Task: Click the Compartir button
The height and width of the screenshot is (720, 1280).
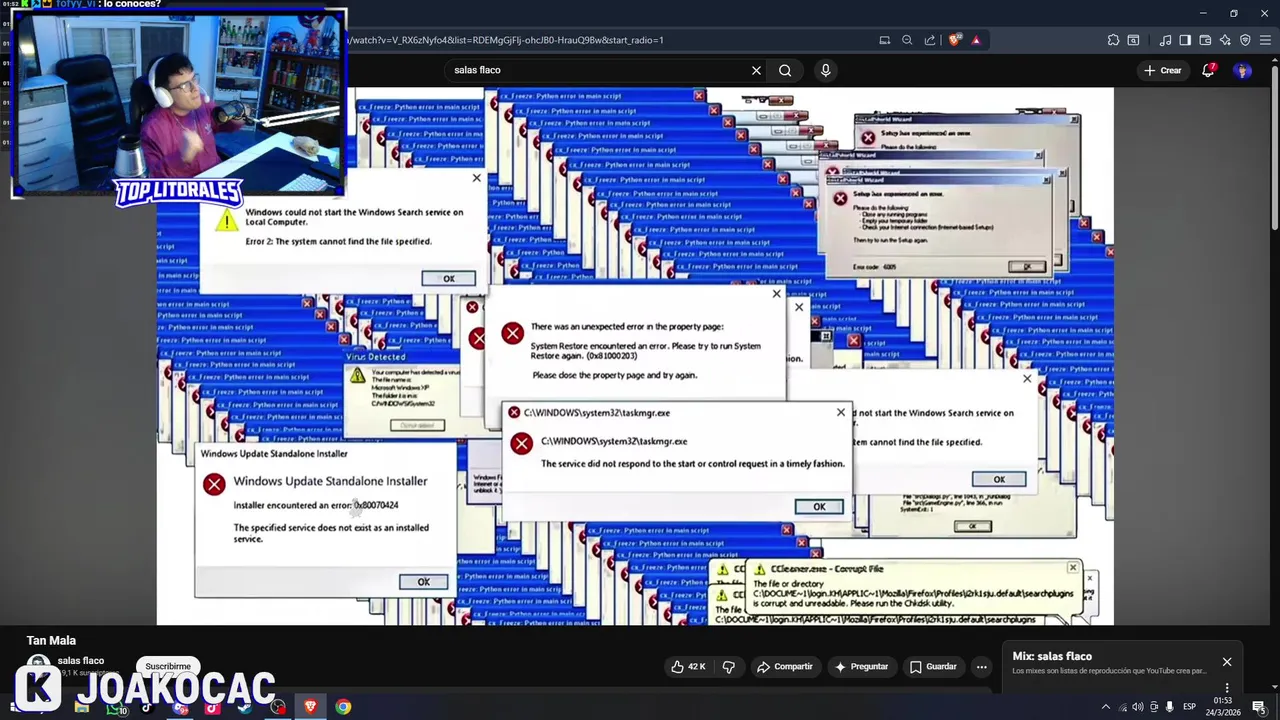Action: click(x=785, y=666)
